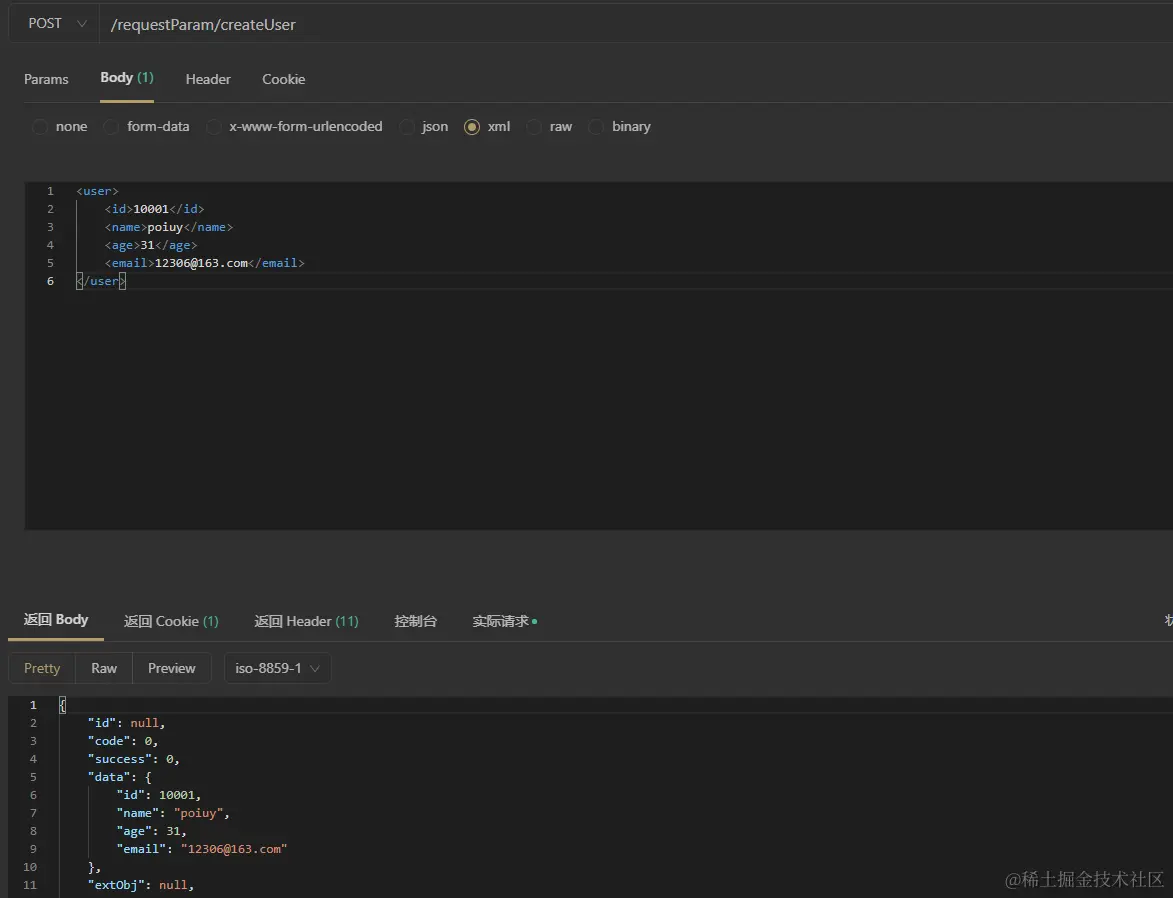Click the "success": 0 response line
The image size is (1173, 898).
coord(134,759)
